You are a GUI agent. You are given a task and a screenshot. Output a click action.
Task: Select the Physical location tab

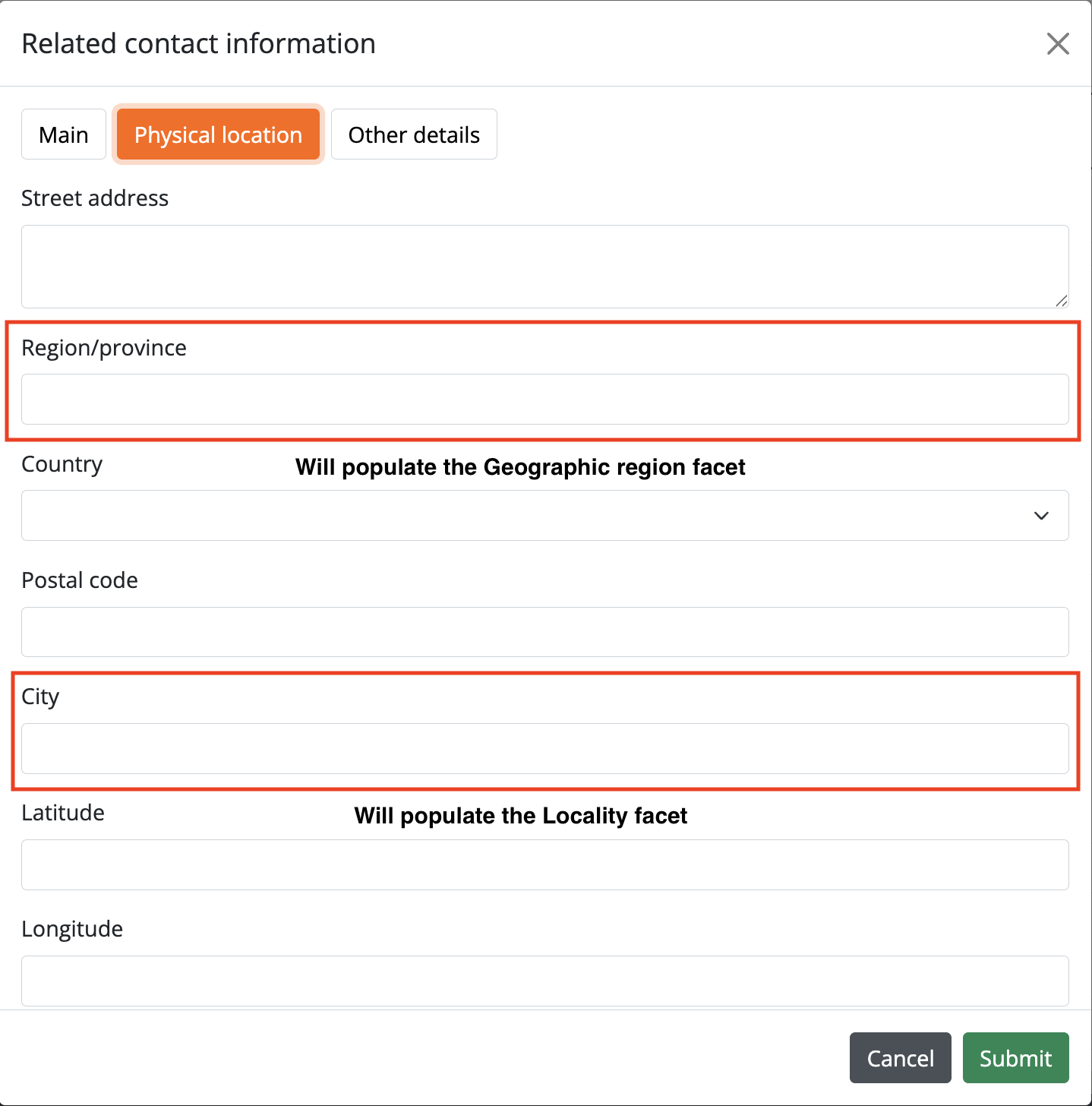point(218,134)
